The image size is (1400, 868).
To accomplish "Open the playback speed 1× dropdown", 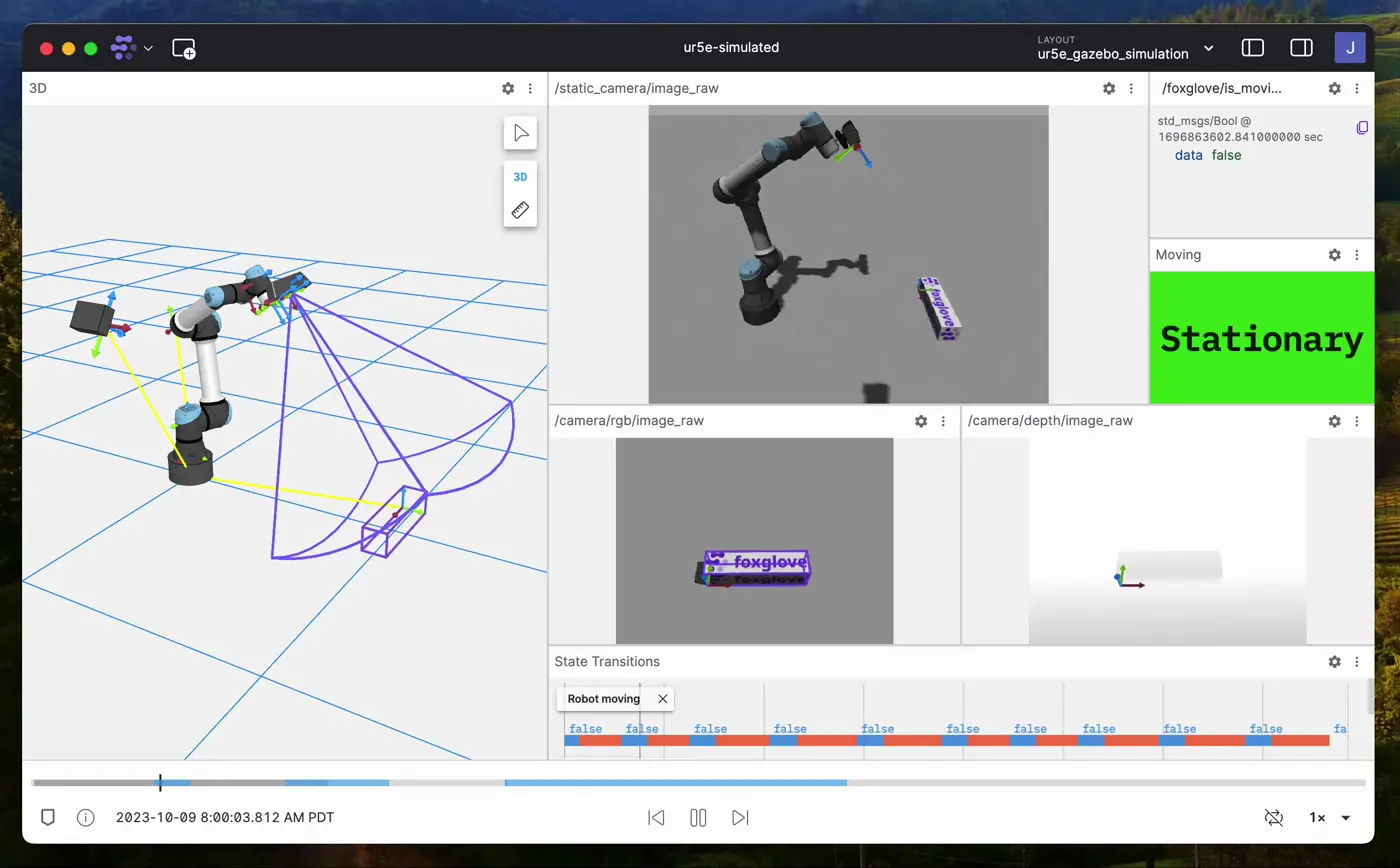I will pos(1330,818).
